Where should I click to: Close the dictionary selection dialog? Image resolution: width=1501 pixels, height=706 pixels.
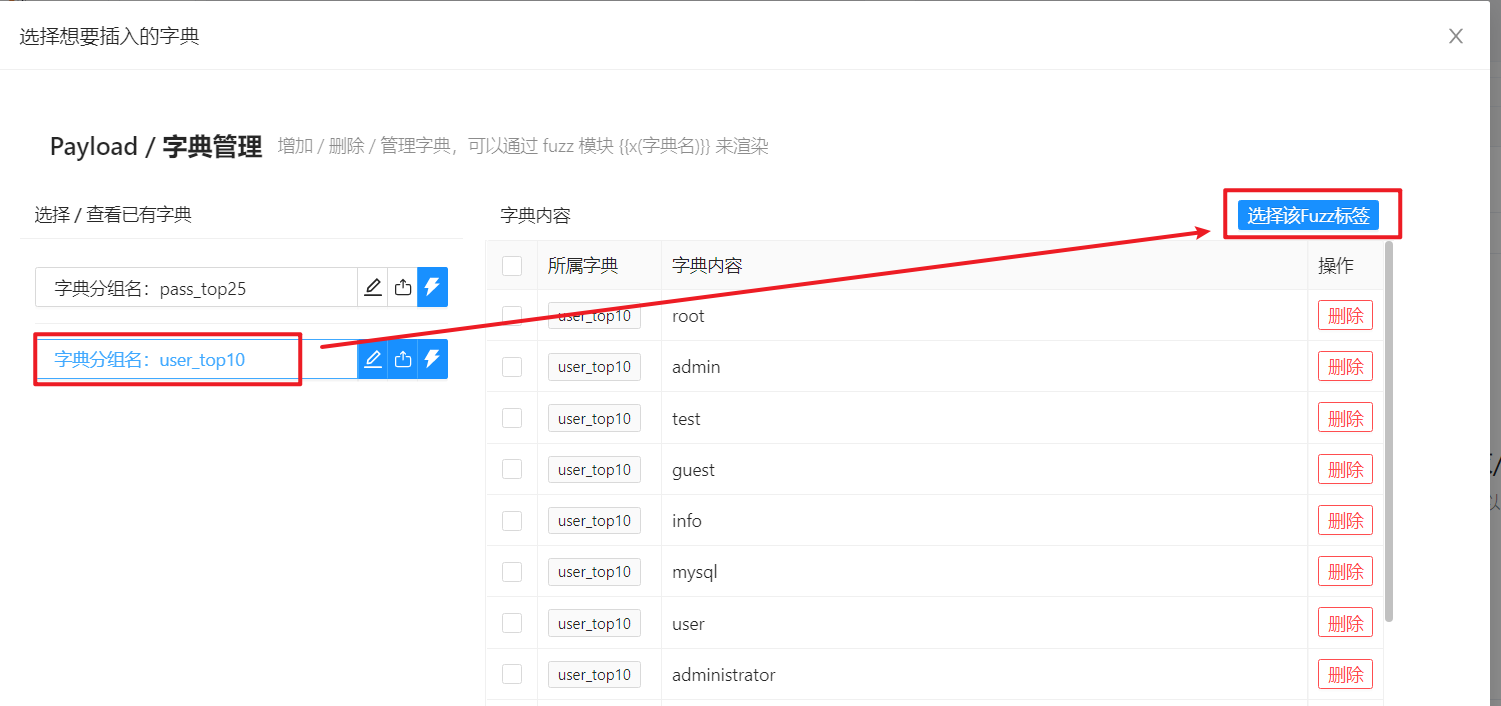[x=1456, y=36]
